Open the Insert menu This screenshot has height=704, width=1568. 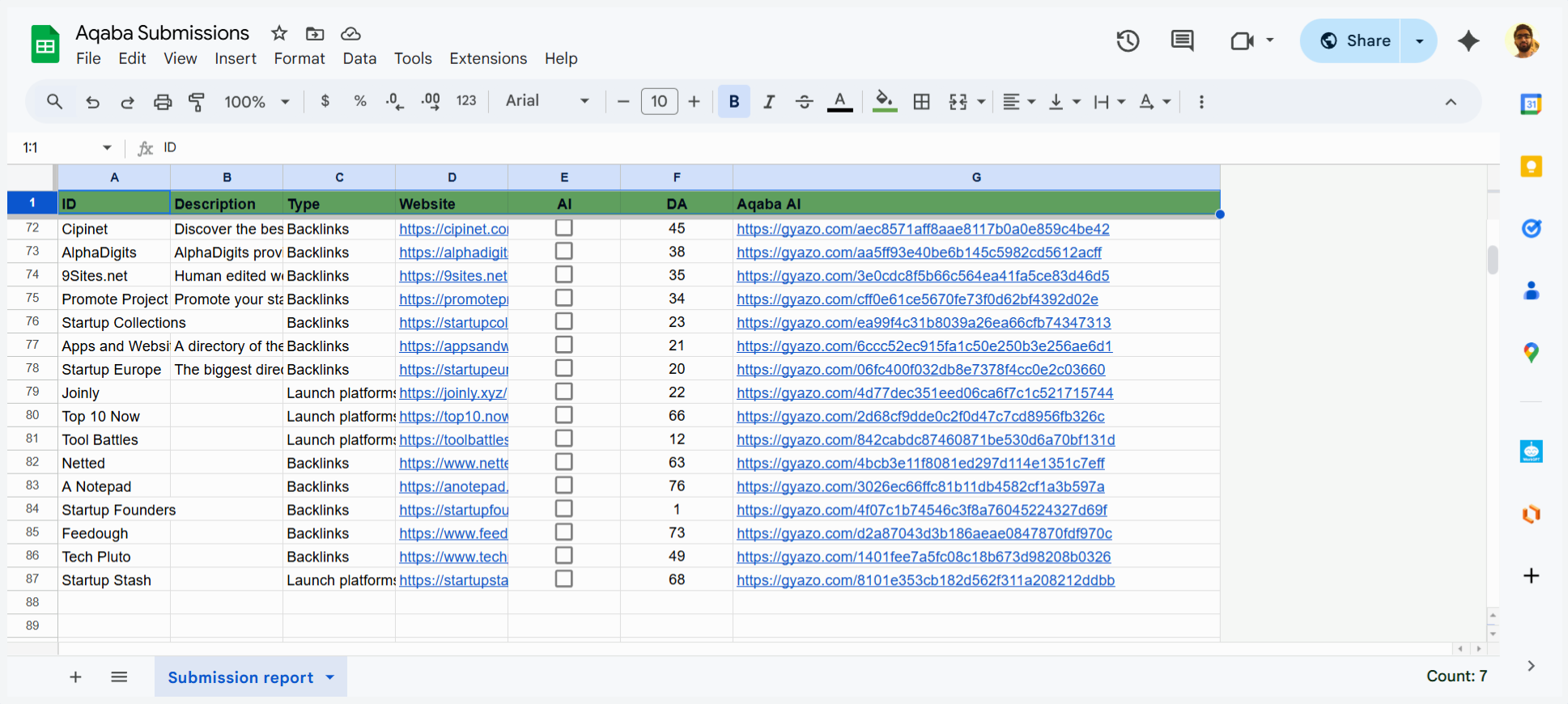click(235, 59)
